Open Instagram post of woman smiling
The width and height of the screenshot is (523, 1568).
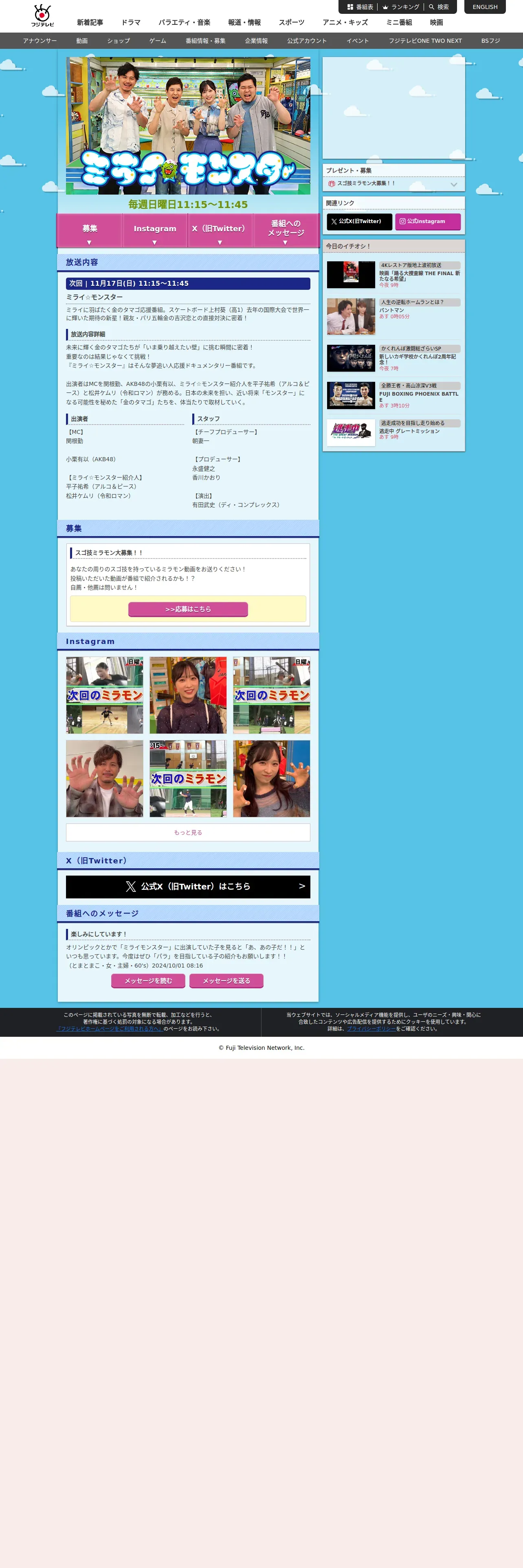click(x=188, y=695)
